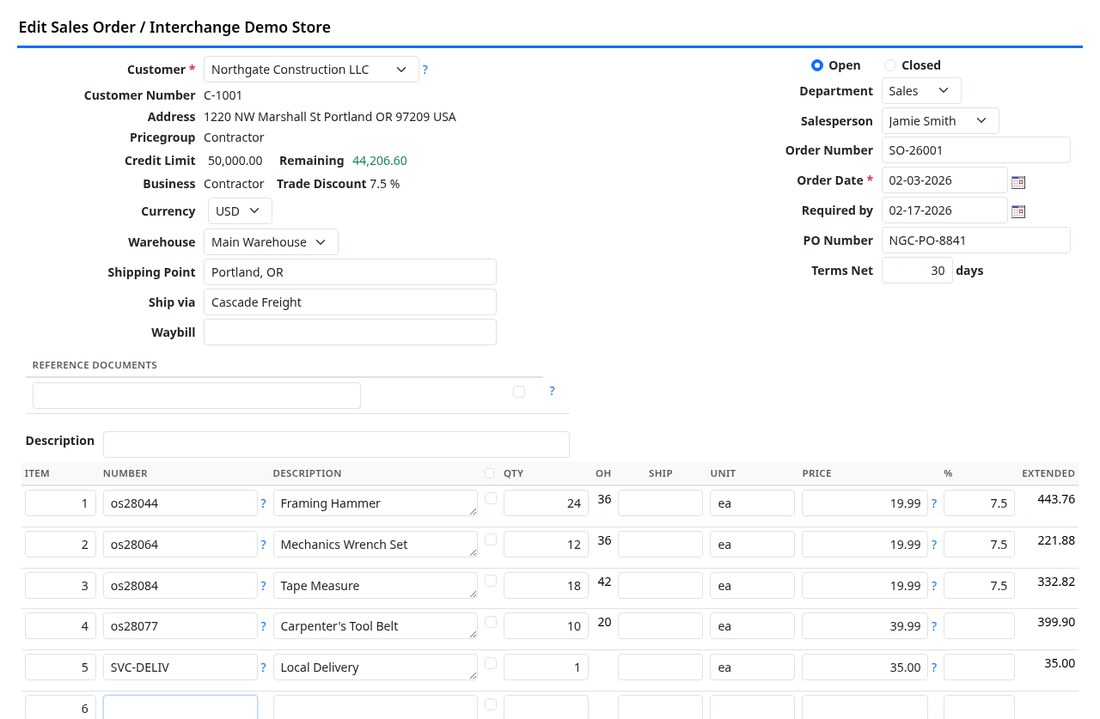This screenshot has height=719, width=1100.
Task: Tick the Reference Documents checkbox
Action: [519, 391]
